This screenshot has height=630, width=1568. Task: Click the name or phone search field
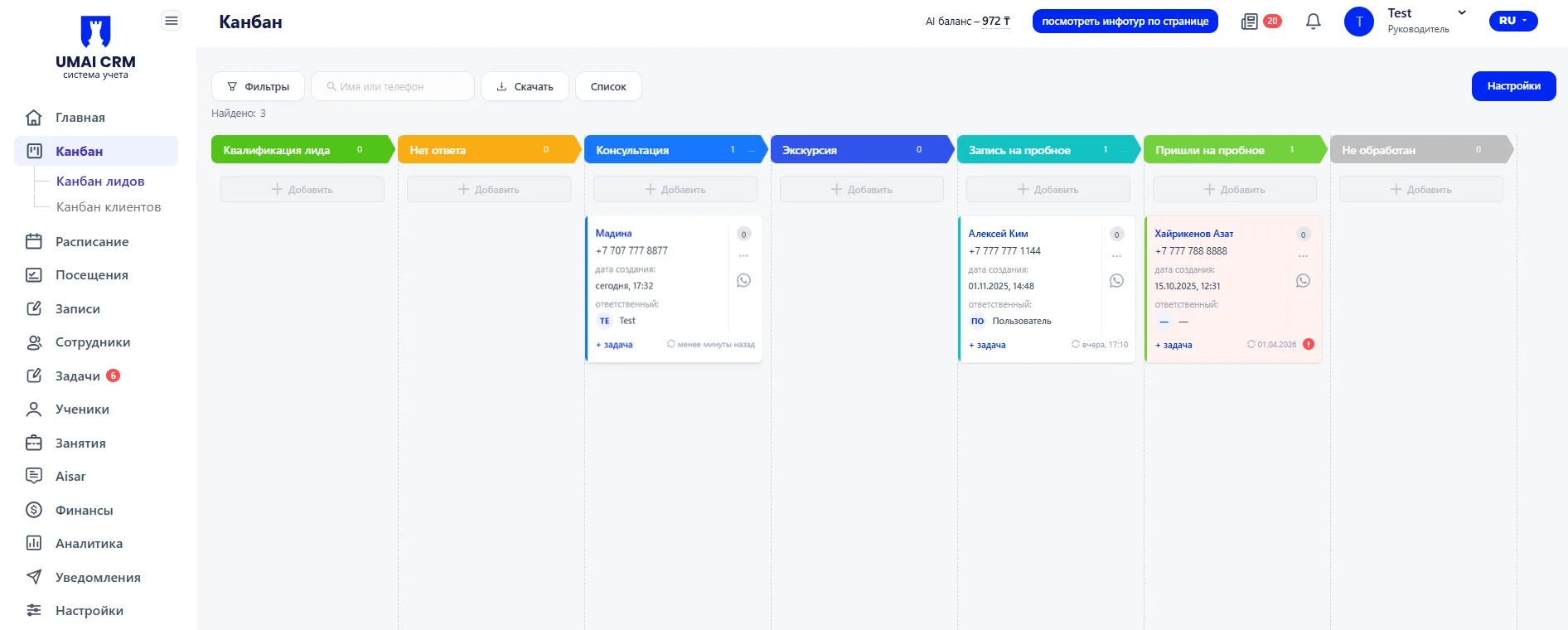click(393, 86)
